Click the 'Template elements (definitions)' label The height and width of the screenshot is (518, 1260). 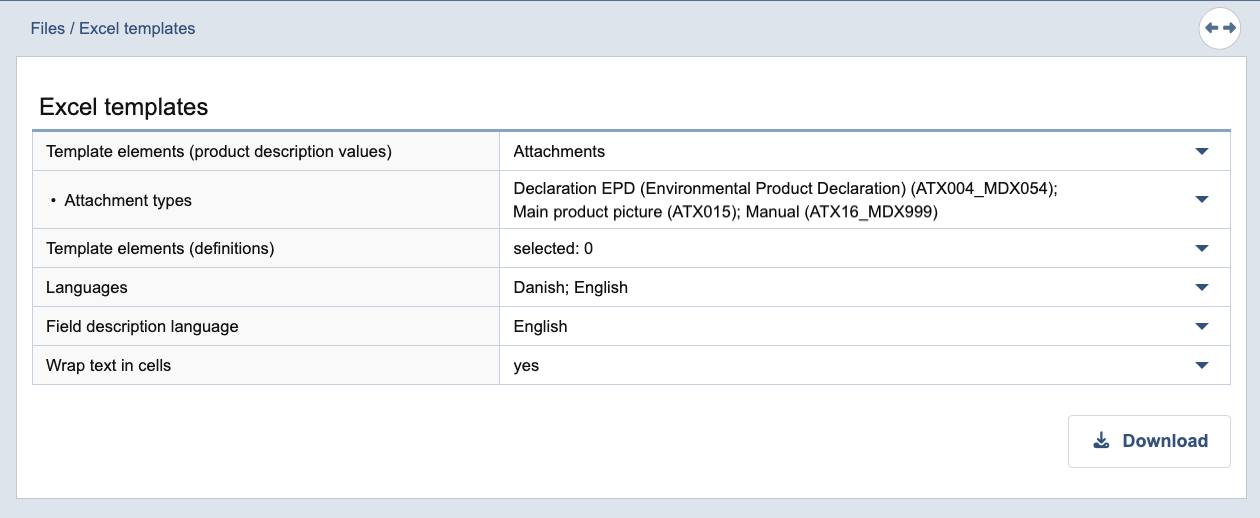tap(160, 248)
